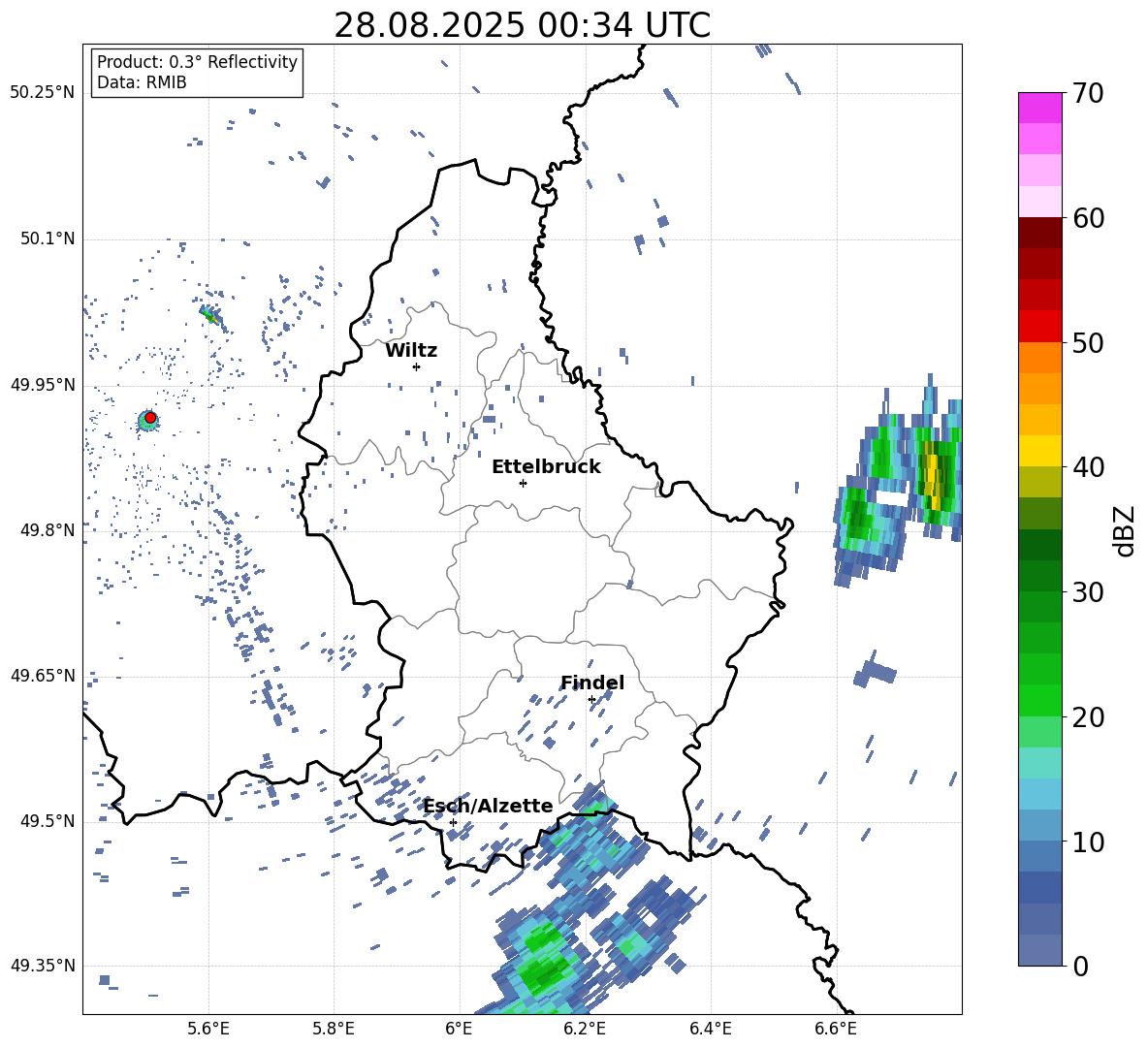Pick the orange swatch just below 50

click(1039, 358)
